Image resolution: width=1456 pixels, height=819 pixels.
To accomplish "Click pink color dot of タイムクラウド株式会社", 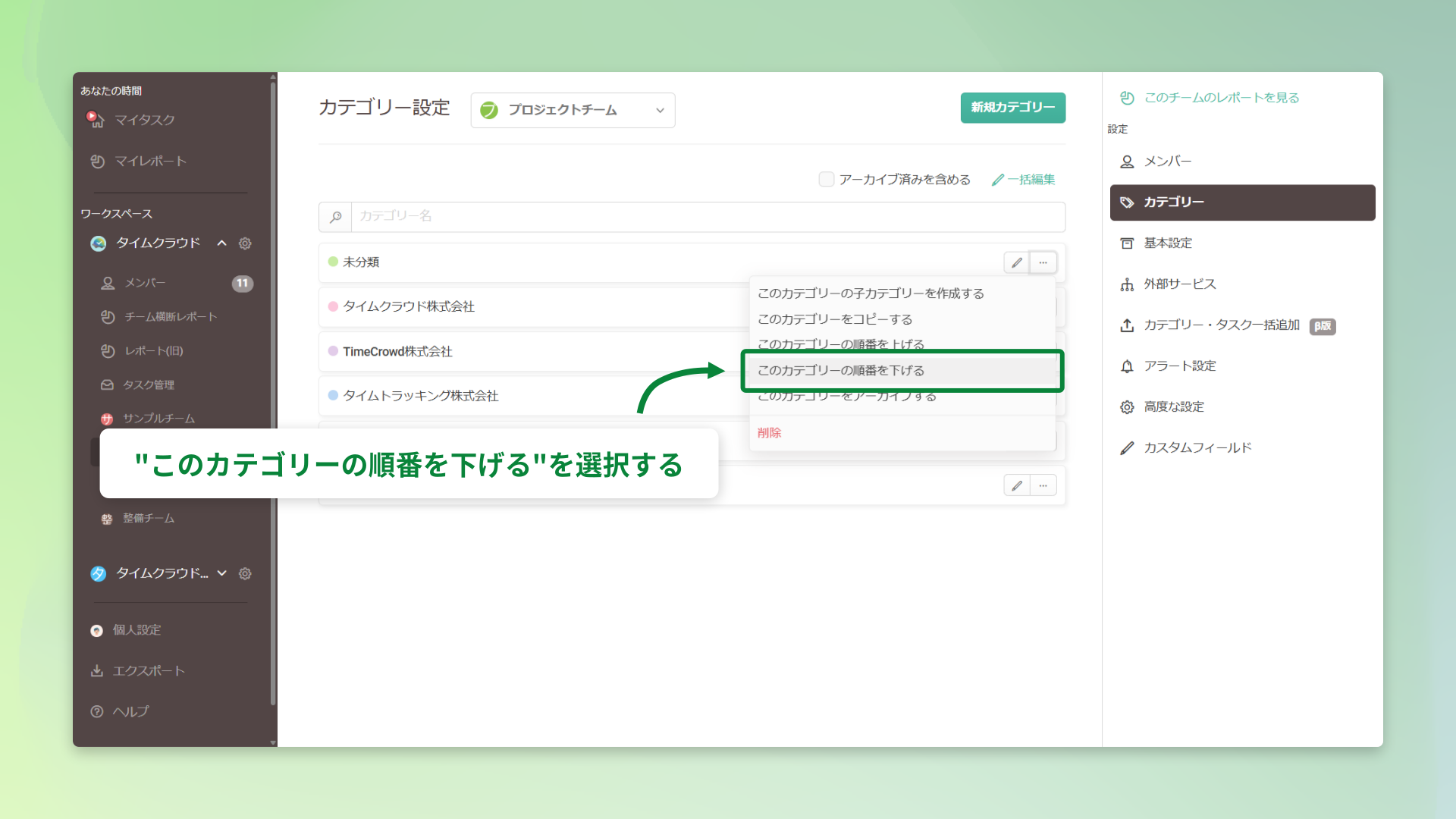I will (x=333, y=307).
